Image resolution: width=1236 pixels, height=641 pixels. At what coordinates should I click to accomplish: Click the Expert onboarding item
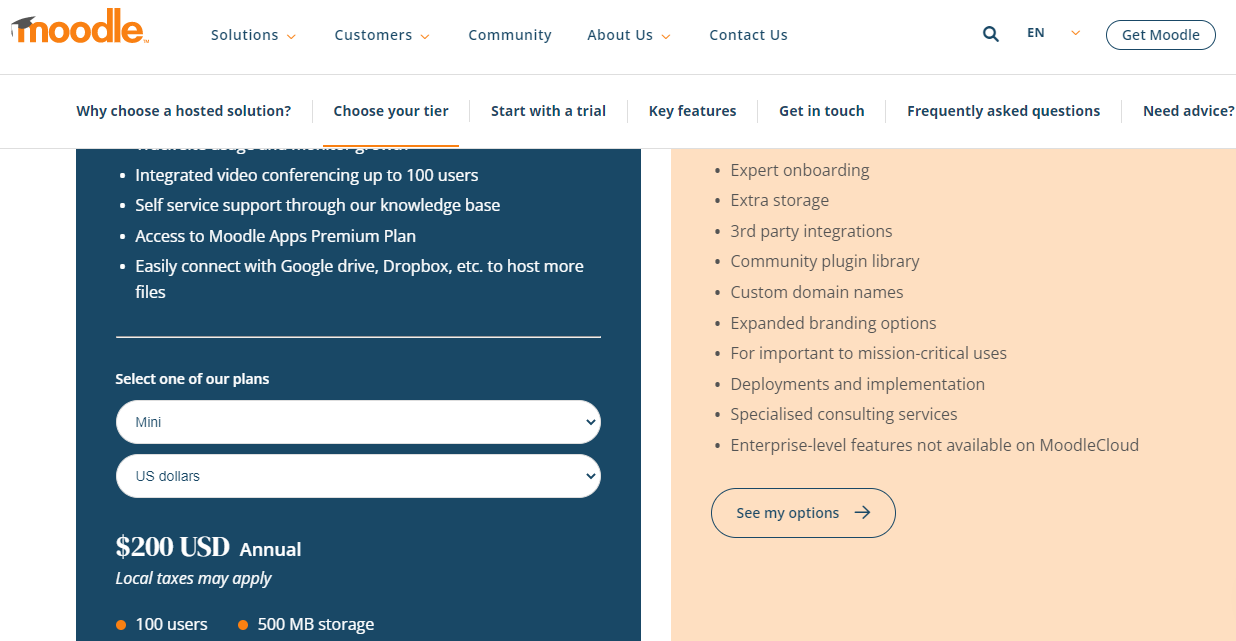coord(800,170)
